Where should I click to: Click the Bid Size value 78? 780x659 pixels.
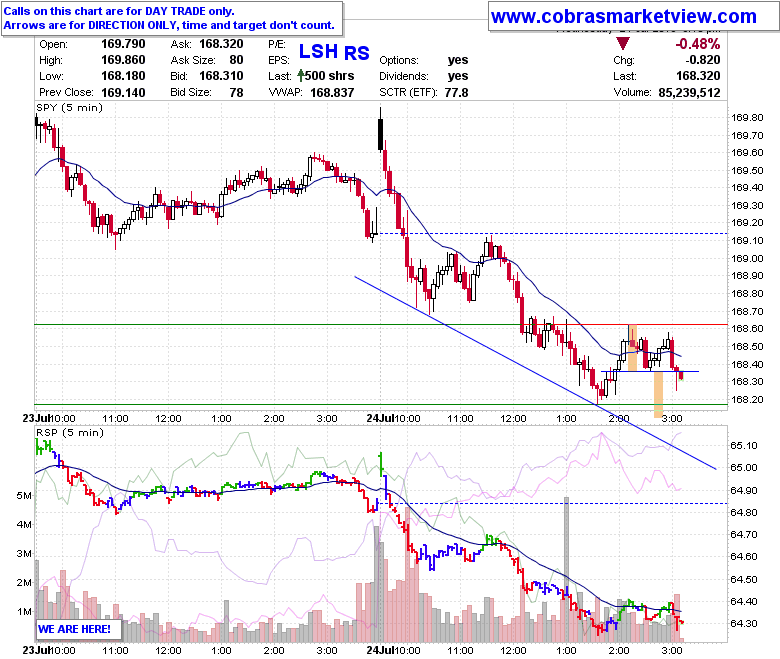coord(236,93)
